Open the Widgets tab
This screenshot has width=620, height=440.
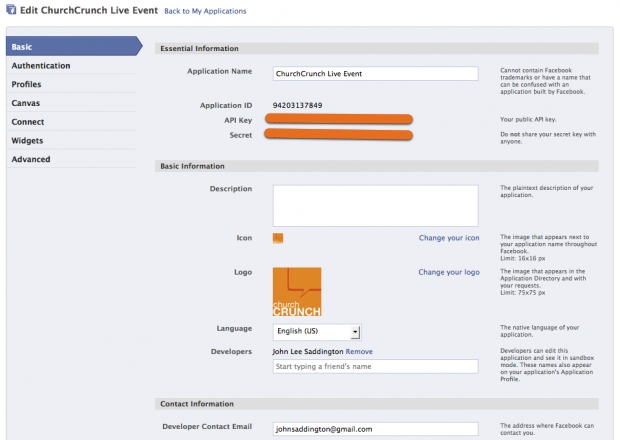[x=71, y=140]
